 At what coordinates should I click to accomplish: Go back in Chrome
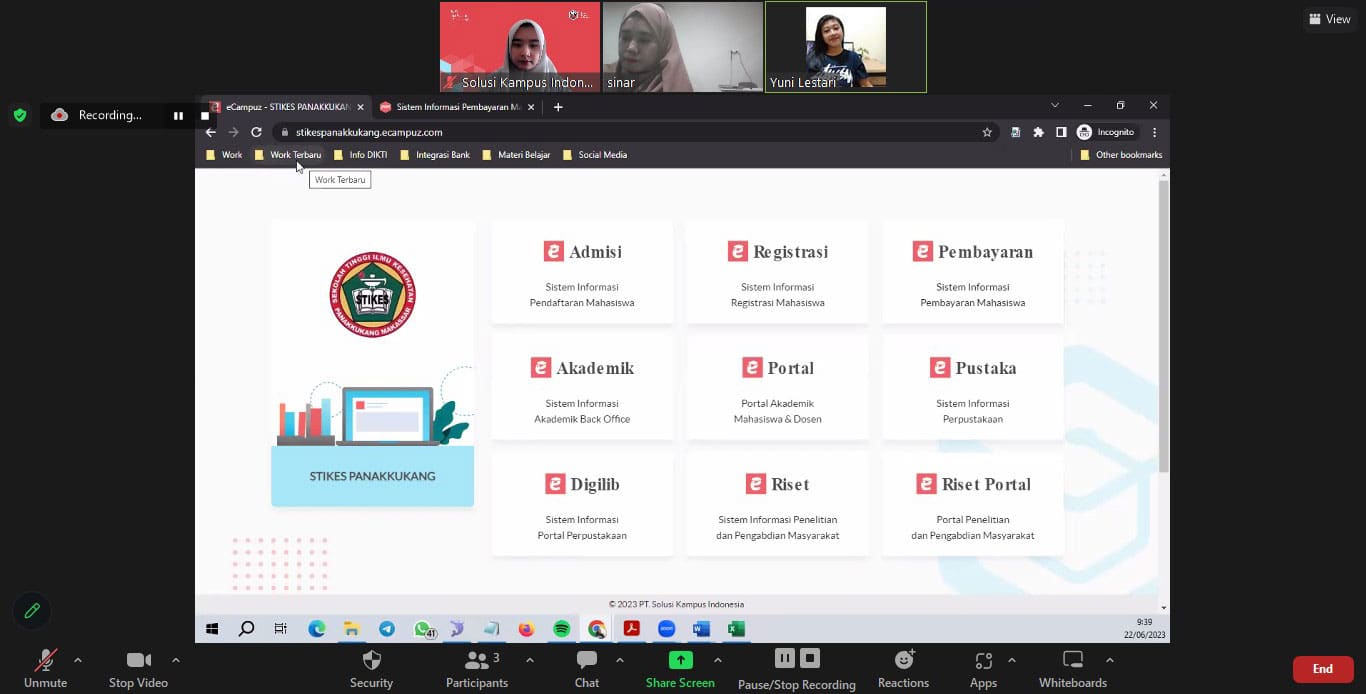[x=210, y=132]
